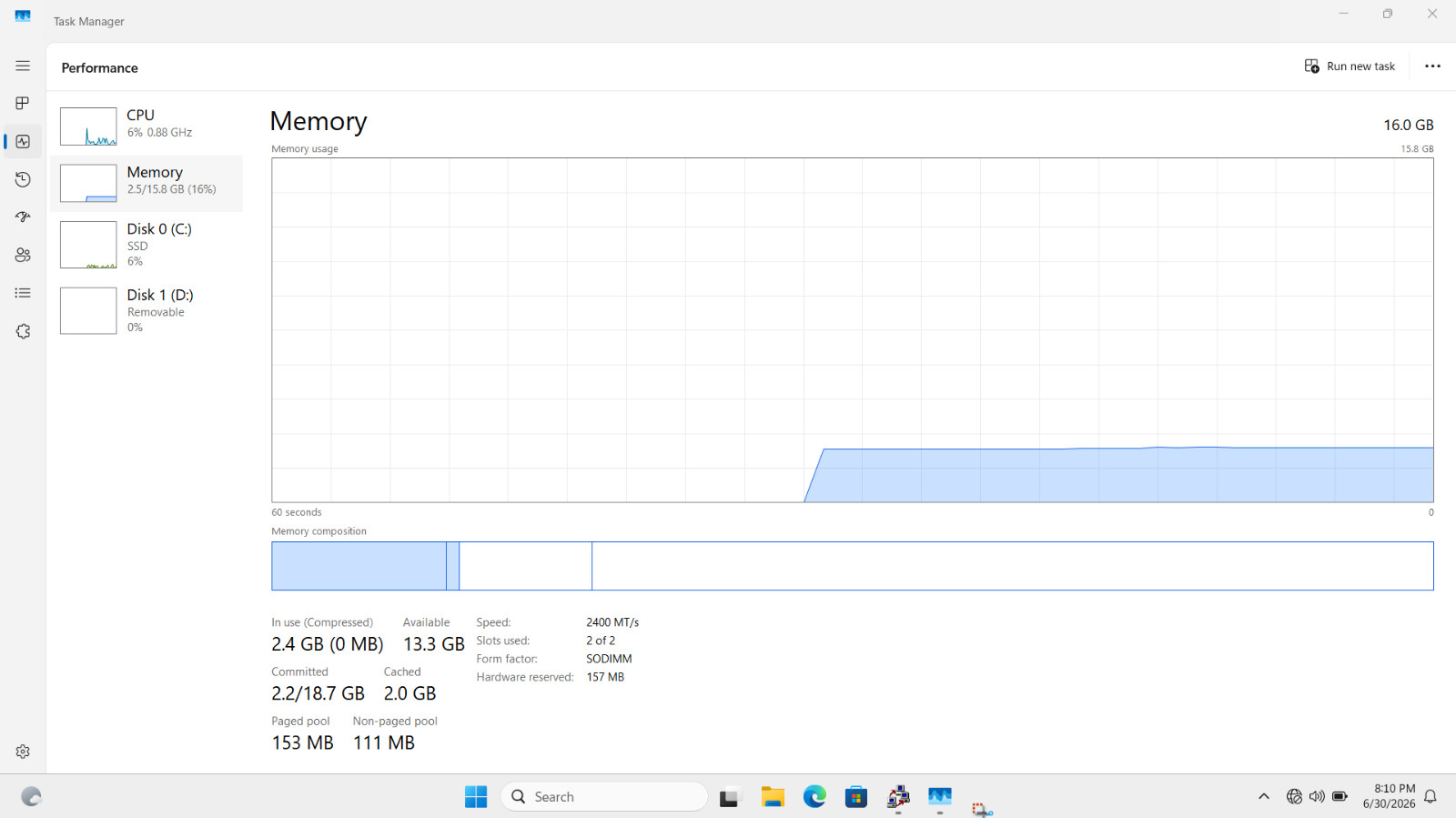Open File Explorer from the taskbar
Screen dimensions: 1456x818
pos(773,797)
